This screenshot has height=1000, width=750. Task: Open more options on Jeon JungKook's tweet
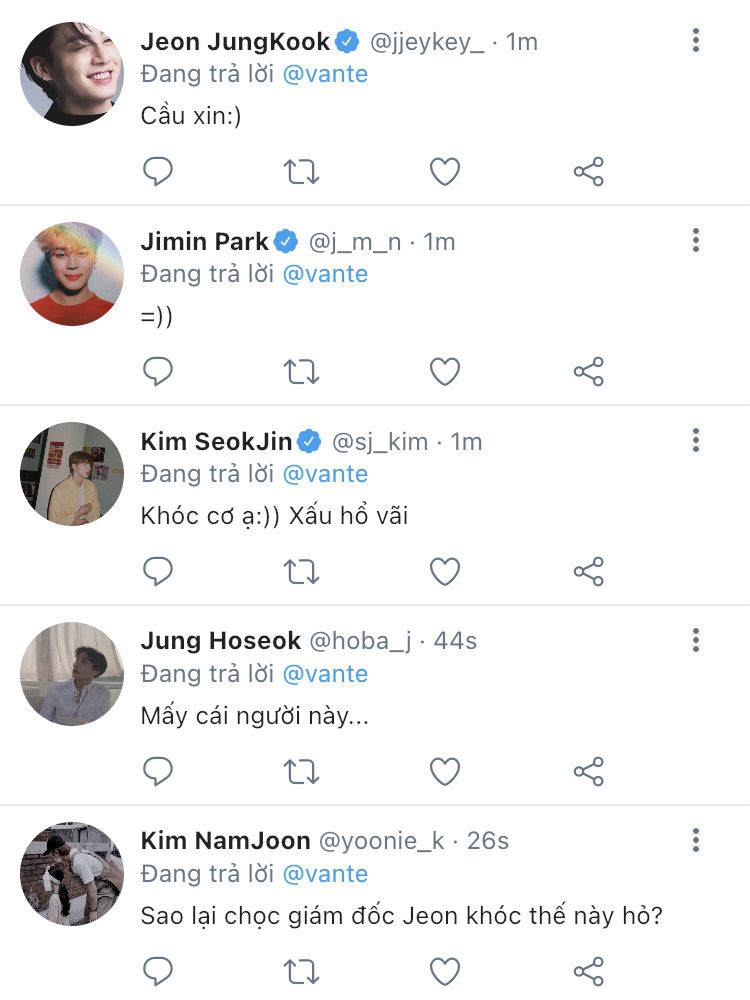[696, 41]
